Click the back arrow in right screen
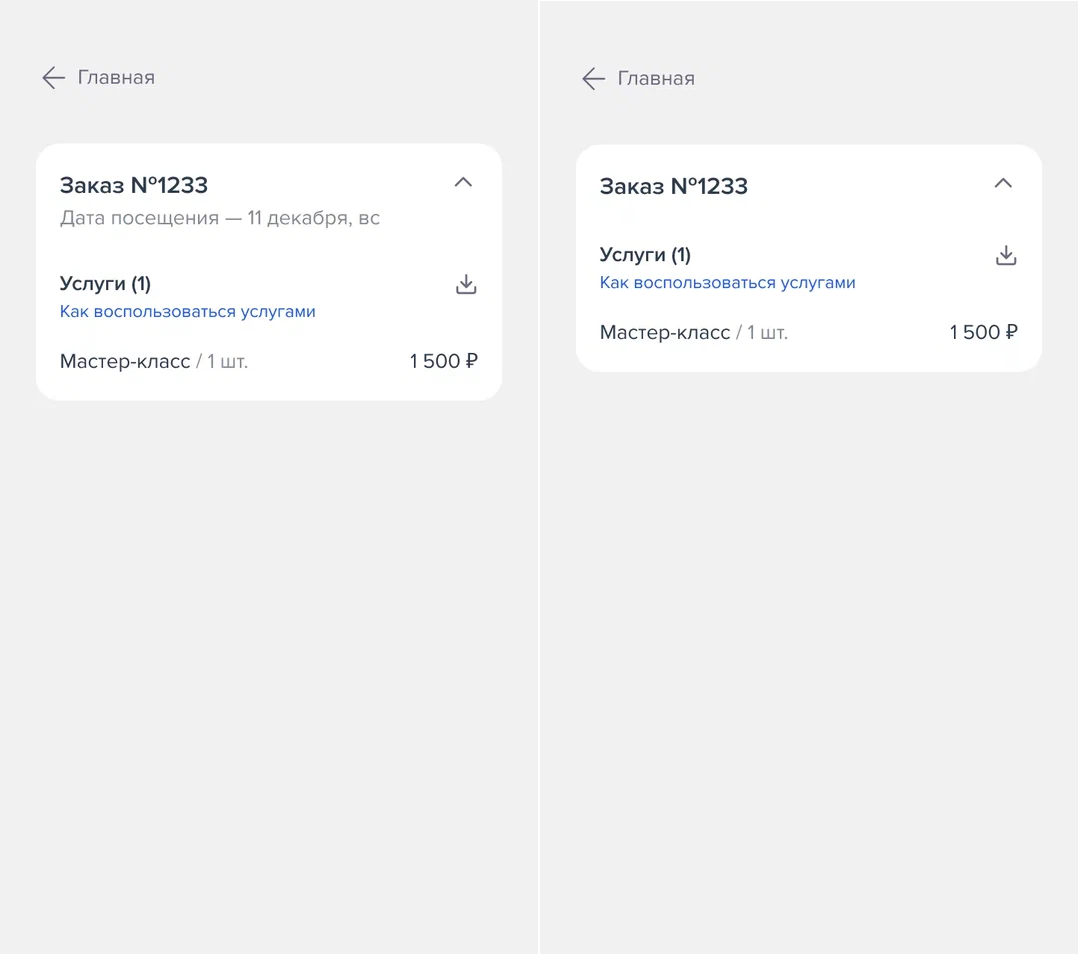 [593, 79]
